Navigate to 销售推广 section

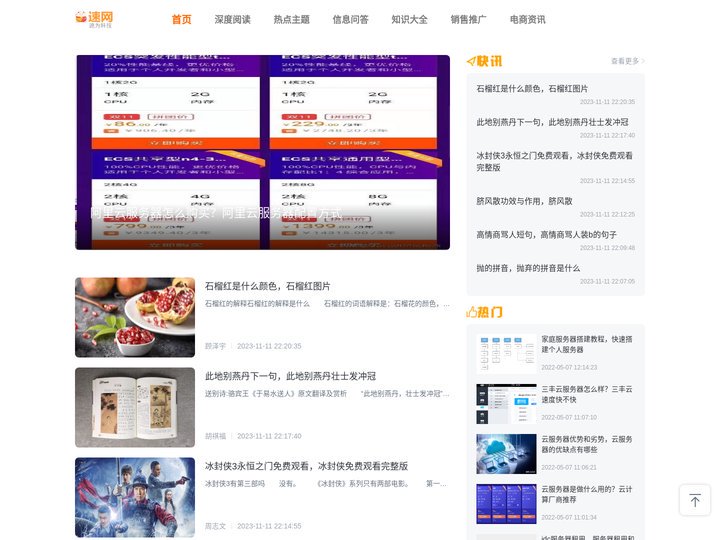[x=468, y=19]
